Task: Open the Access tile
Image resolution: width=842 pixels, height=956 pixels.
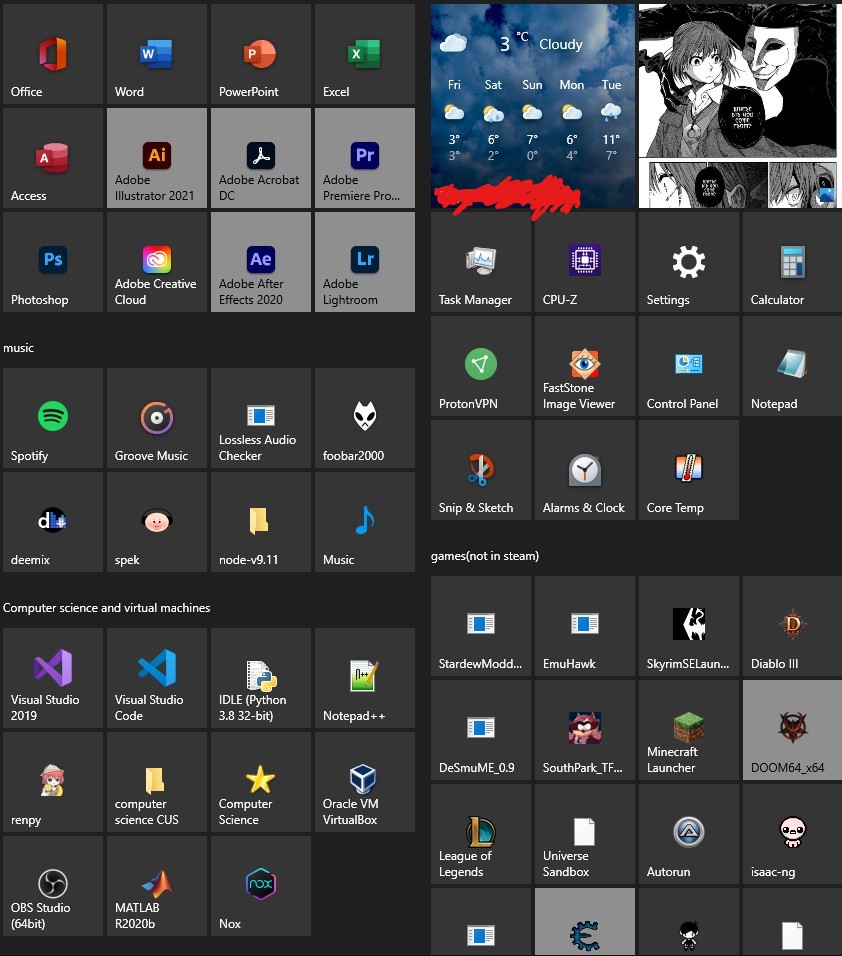Action: point(53,159)
